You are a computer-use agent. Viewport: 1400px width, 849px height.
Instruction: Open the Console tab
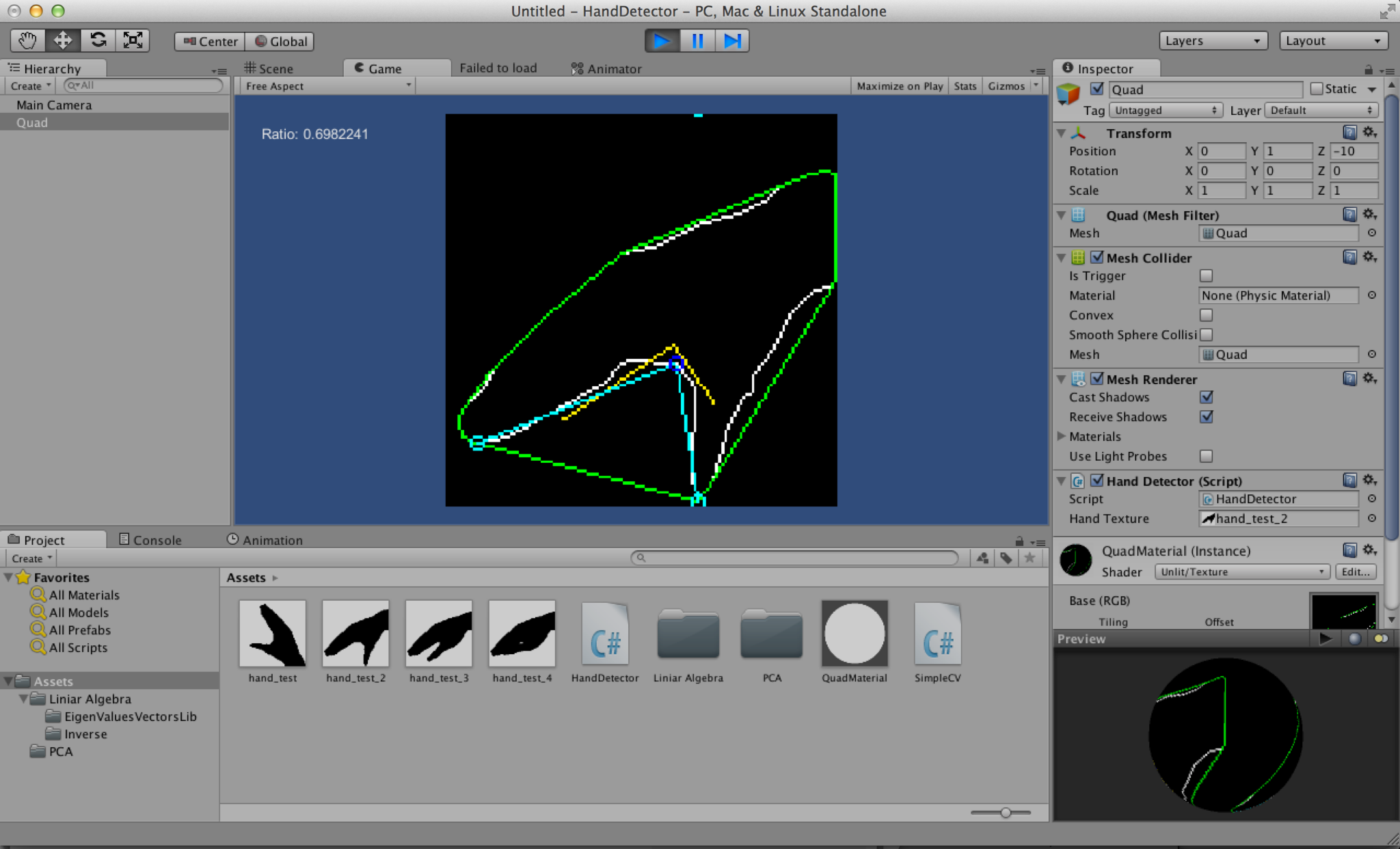150,540
